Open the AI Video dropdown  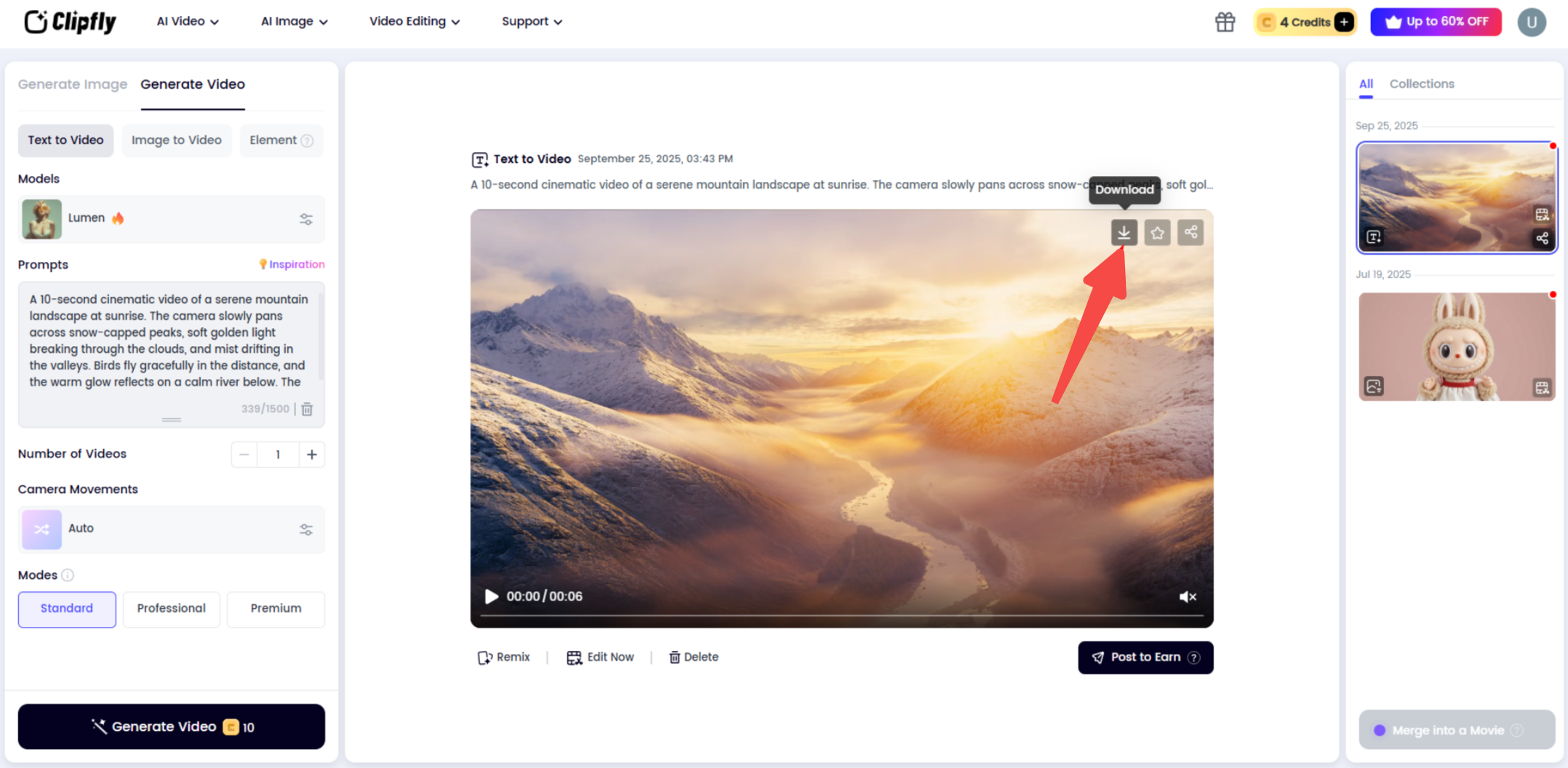[x=186, y=21]
